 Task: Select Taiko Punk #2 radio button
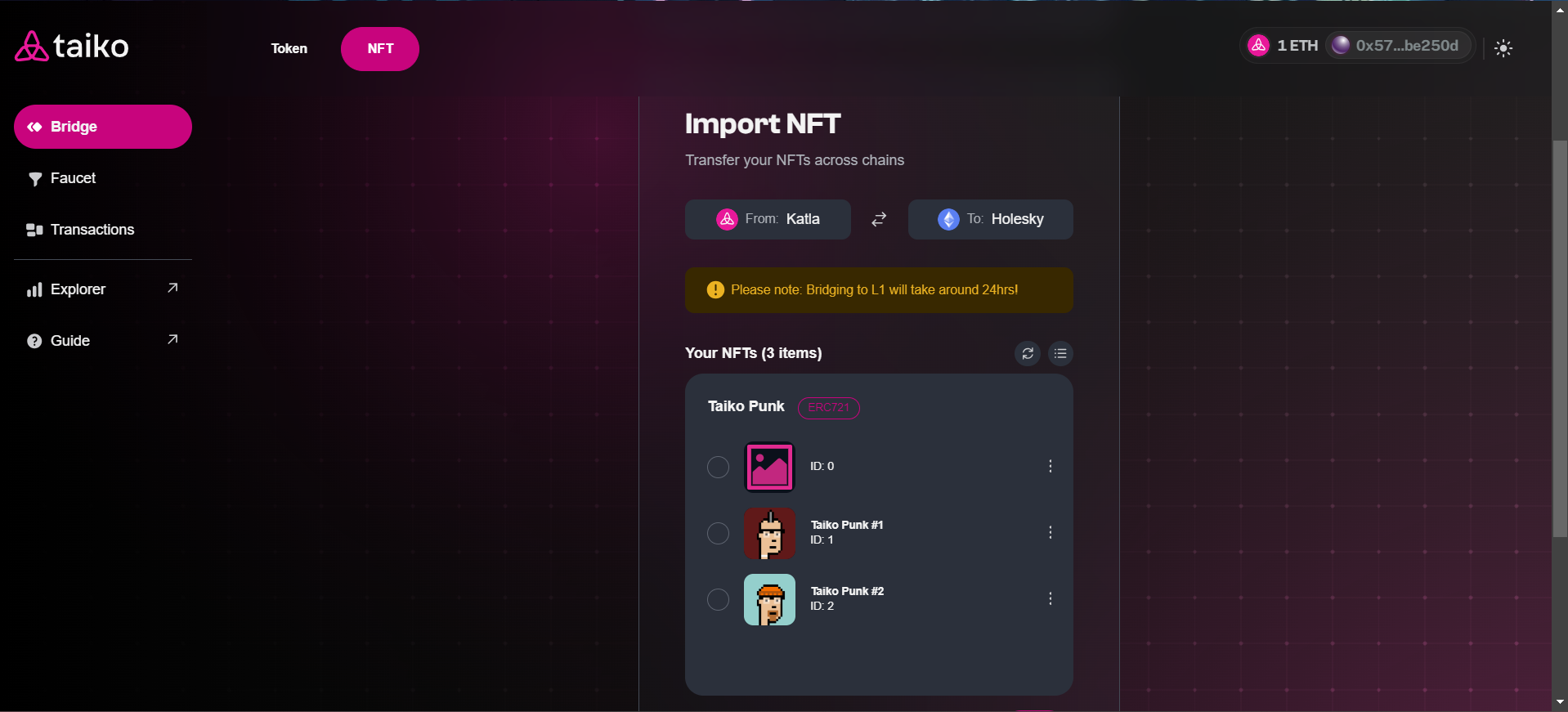718,600
